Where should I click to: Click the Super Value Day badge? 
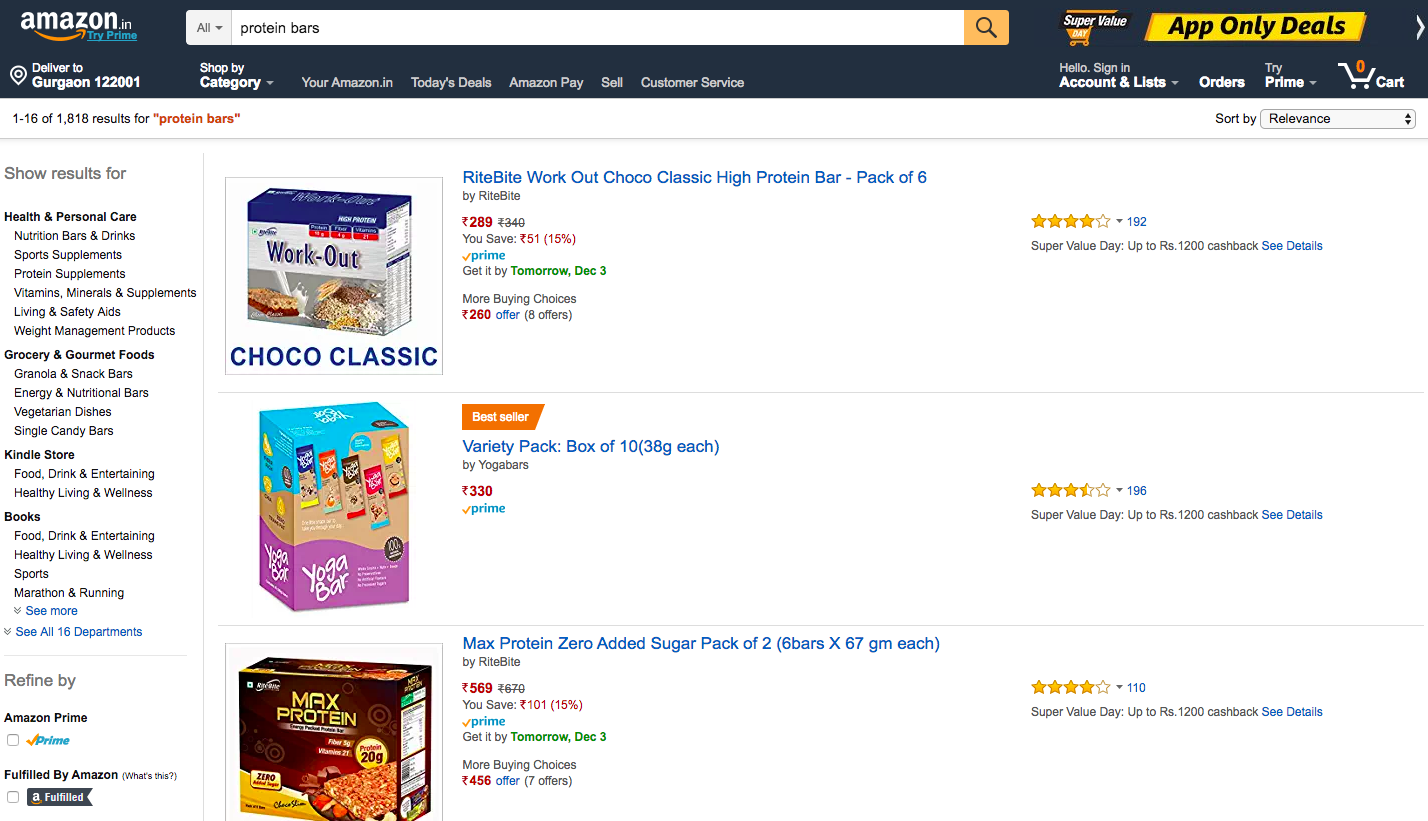point(1094,27)
